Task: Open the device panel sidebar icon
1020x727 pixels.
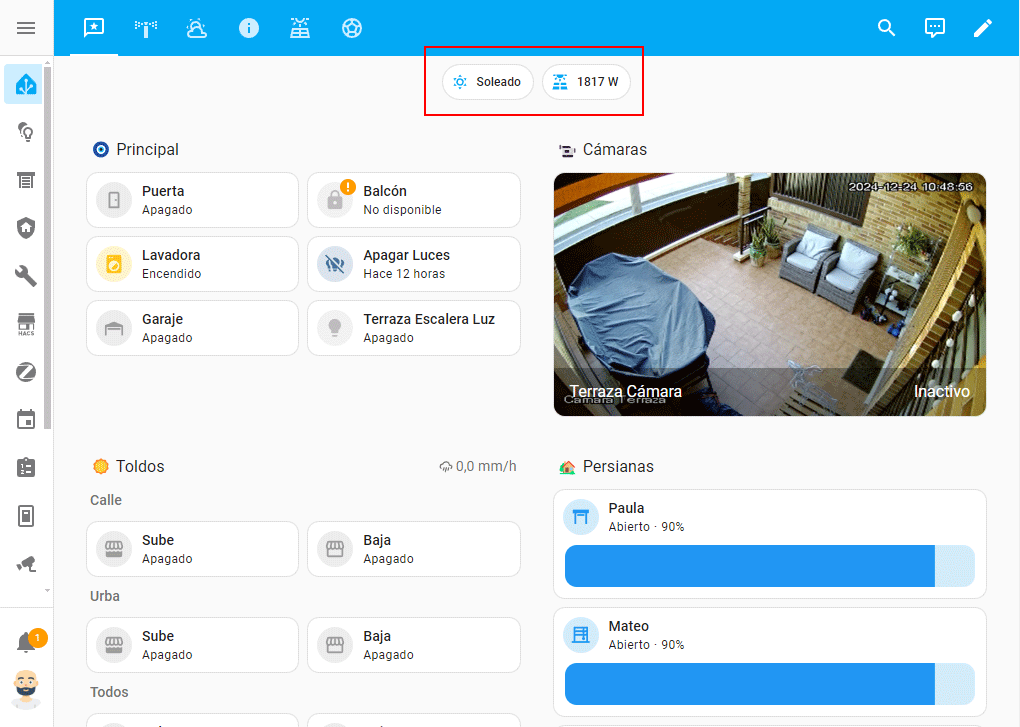Action: coord(26,516)
